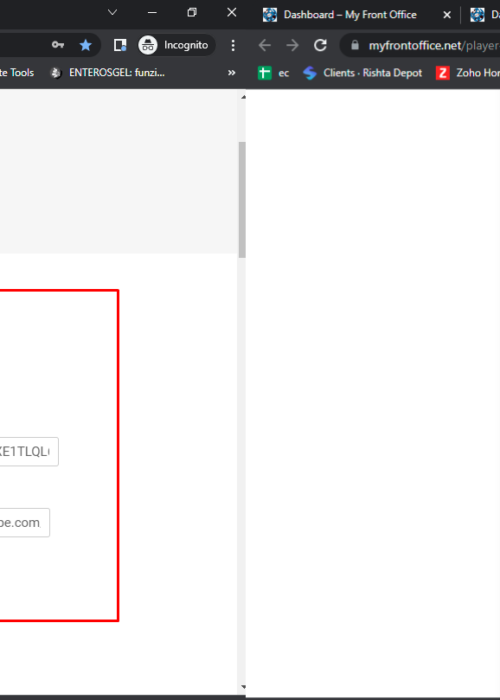This screenshot has width=500, height=700.
Task: Close the Dashboard – My Front Office tab
Action: 446,15
